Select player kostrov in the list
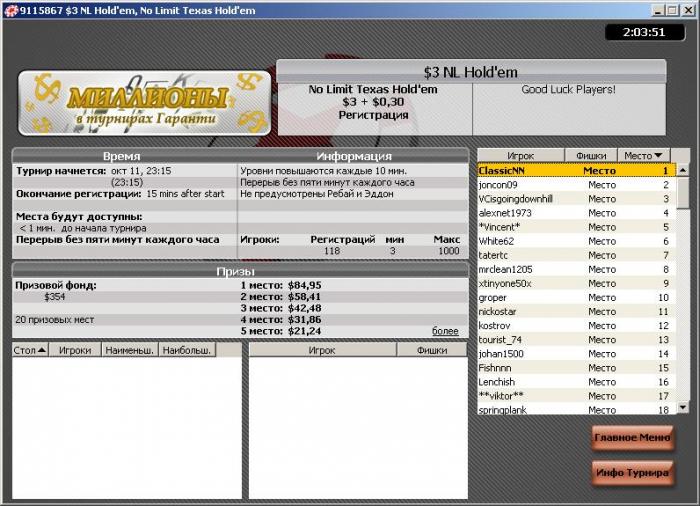Viewport: 700px width, 506px height. pyautogui.click(x=576, y=326)
